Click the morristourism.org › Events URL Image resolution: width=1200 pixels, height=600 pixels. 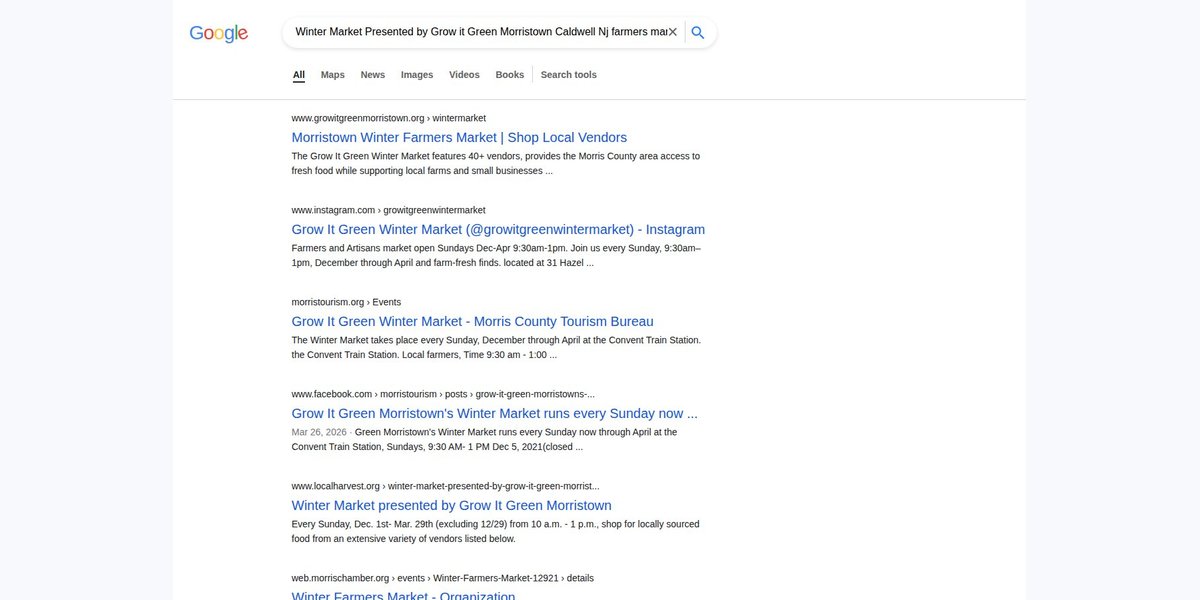[346, 302]
